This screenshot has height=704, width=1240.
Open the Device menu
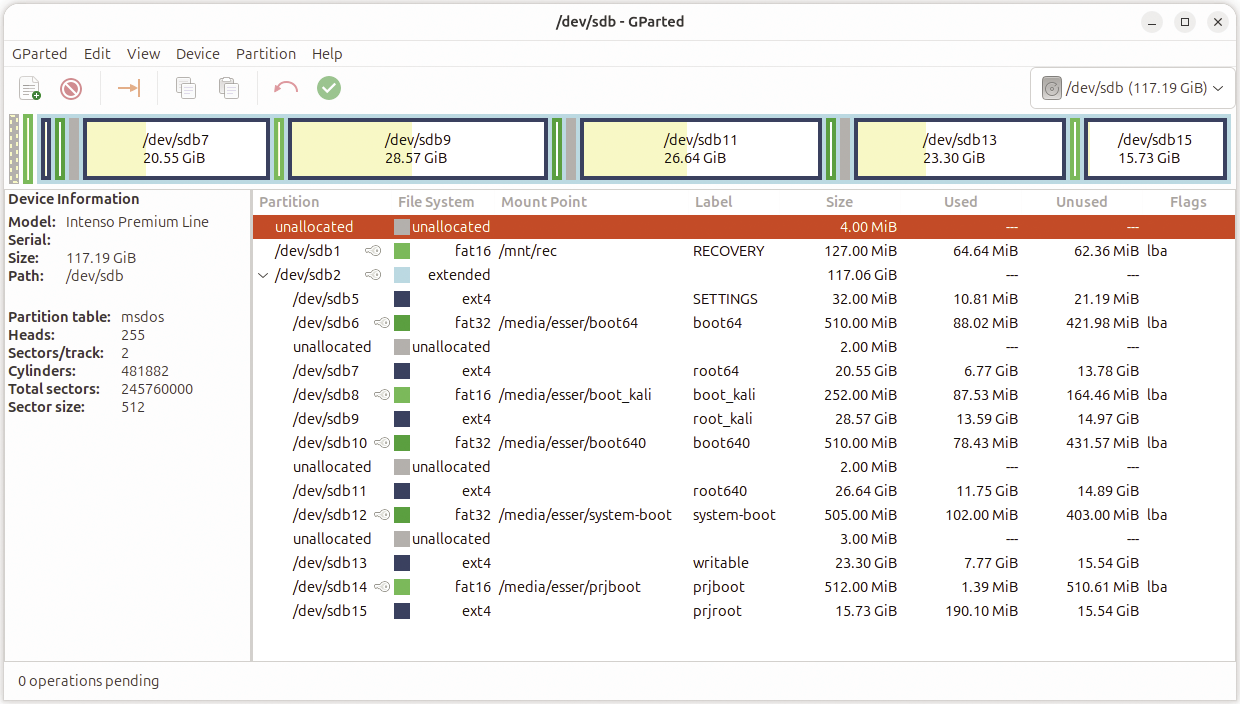coord(198,54)
